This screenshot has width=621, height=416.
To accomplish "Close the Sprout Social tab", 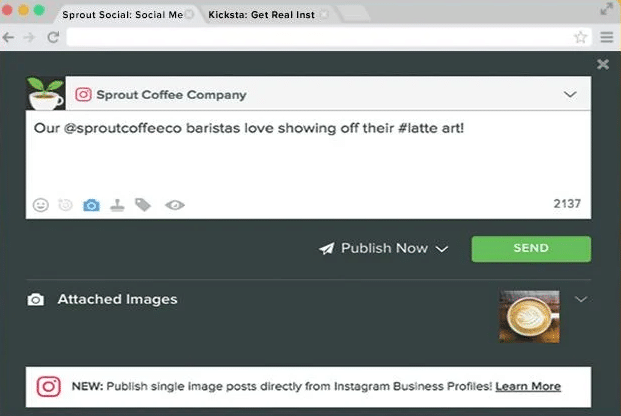I will click(x=190, y=15).
